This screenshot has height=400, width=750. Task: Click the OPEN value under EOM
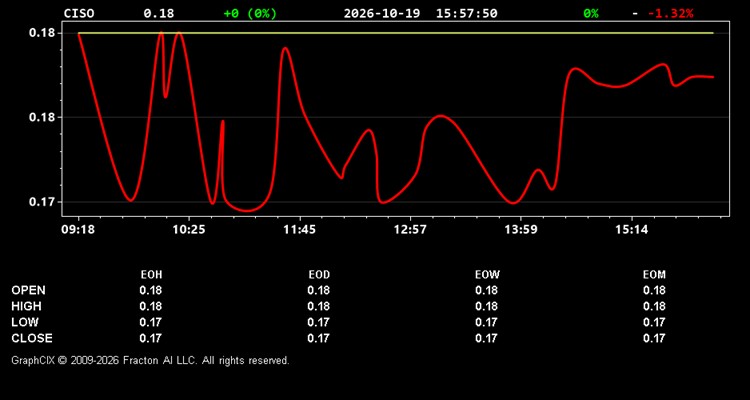pos(654,290)
